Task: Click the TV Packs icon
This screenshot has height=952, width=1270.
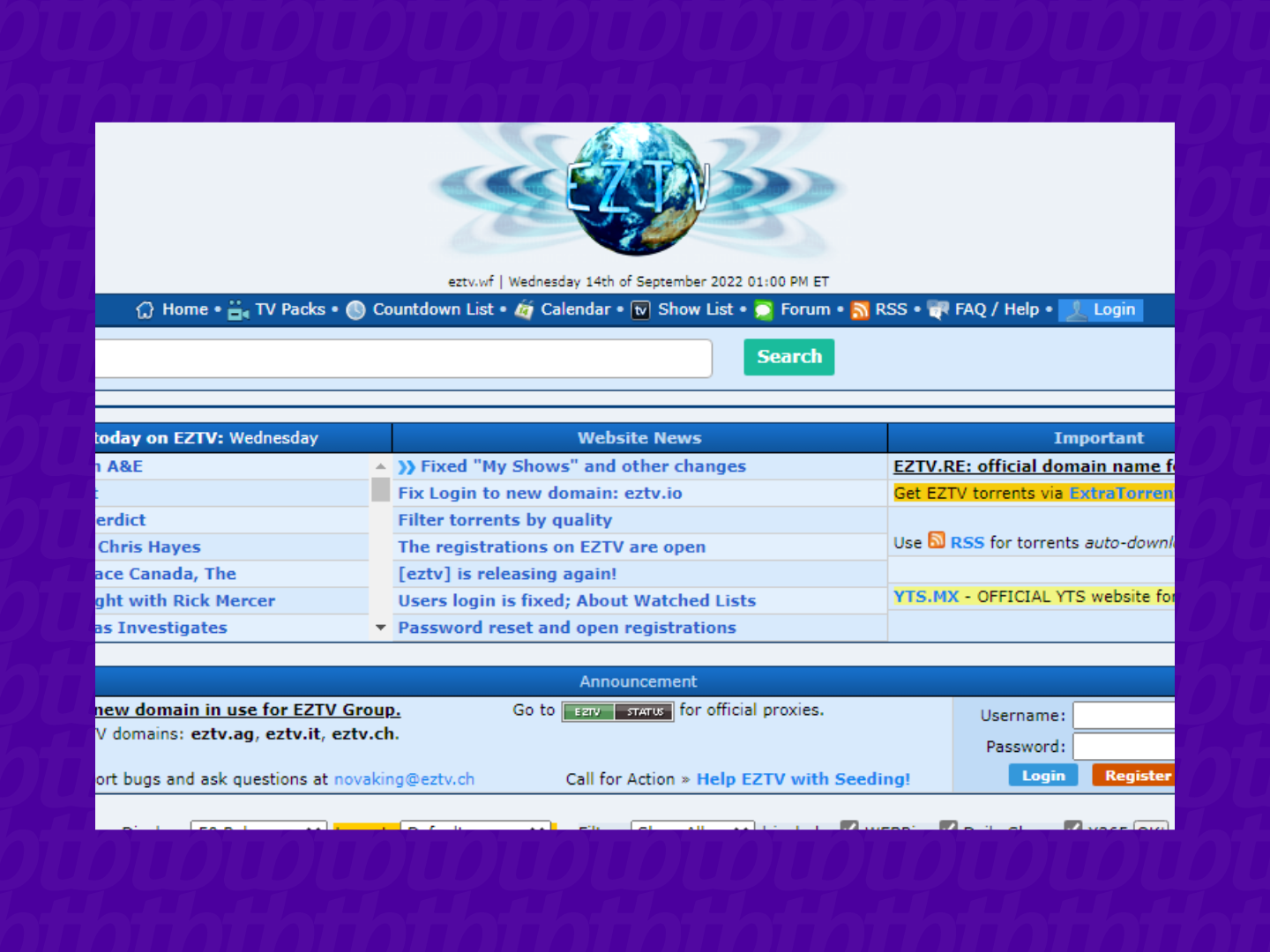Action: (x=238, y=310)
